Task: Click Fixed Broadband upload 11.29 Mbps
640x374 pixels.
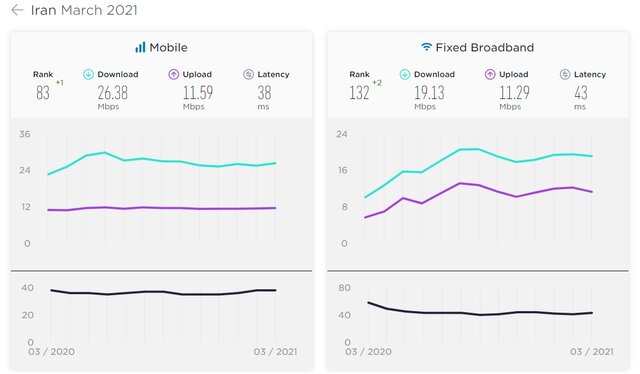Action: click(514, 97)
